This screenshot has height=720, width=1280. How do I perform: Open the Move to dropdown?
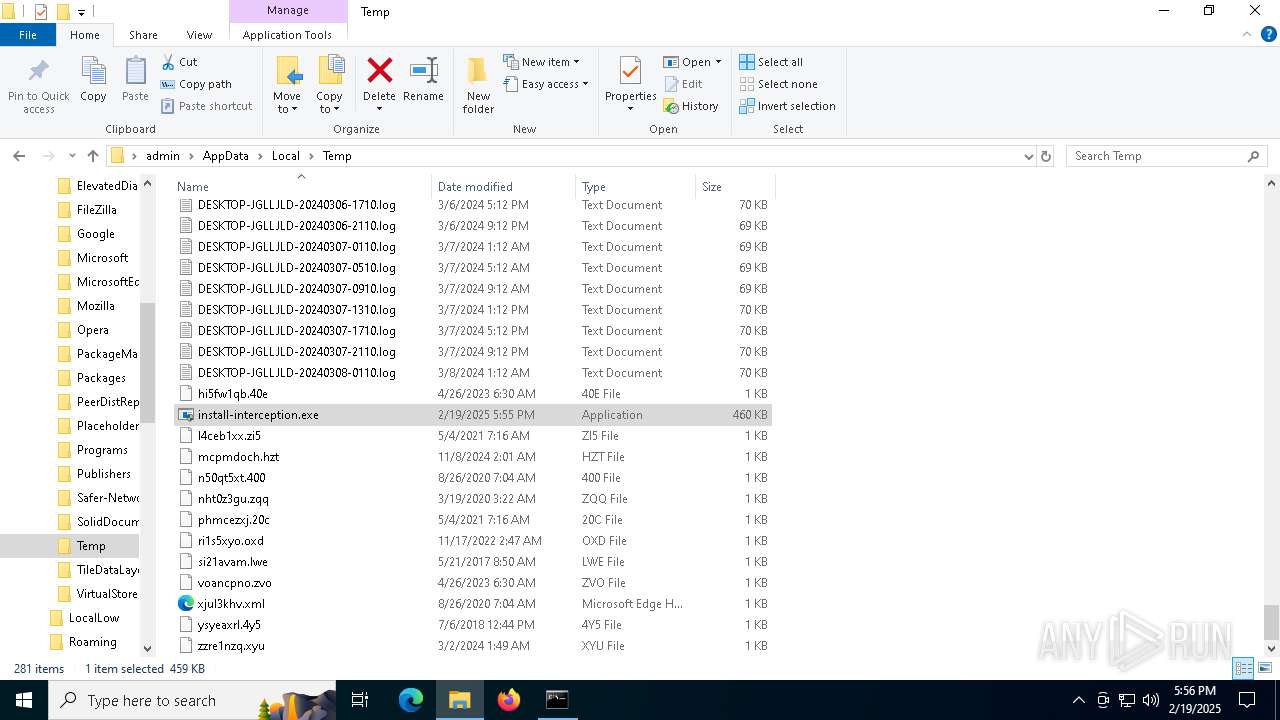pyautogui.click(x=287, y=86)
